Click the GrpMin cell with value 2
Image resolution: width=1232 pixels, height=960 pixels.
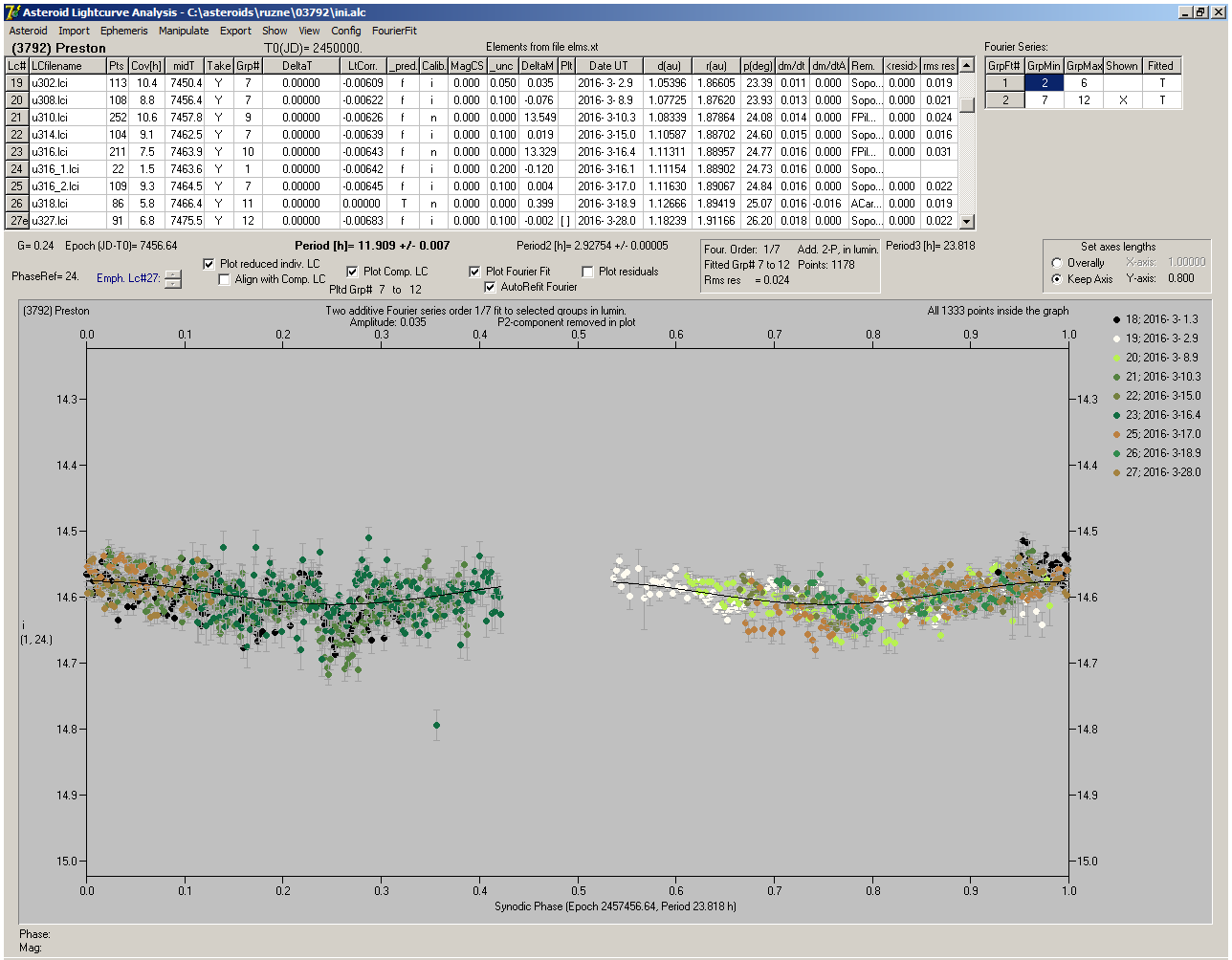[1045, 83]
